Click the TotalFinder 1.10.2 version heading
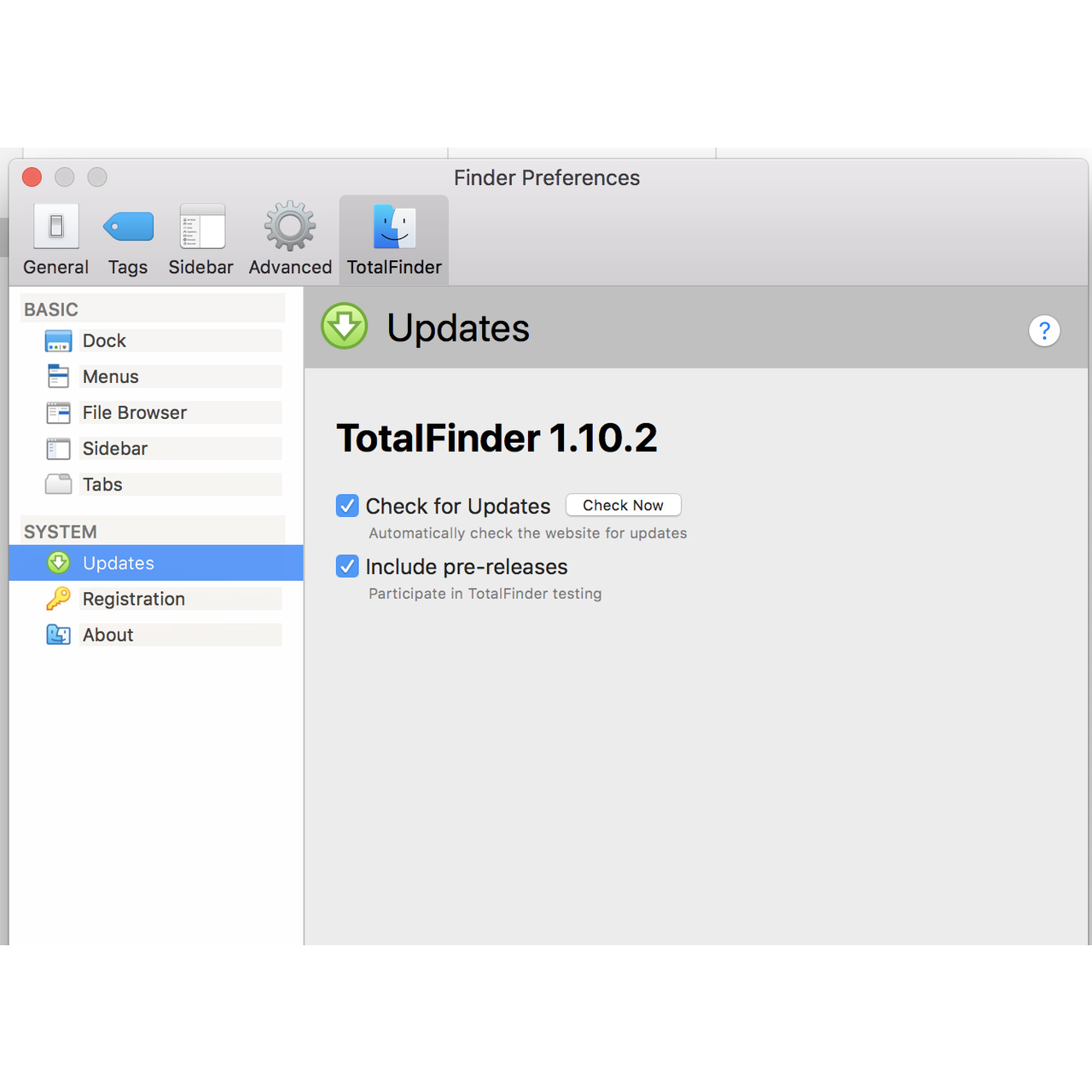Viewport: 1092px width, 1092px height. click(497, 439)
